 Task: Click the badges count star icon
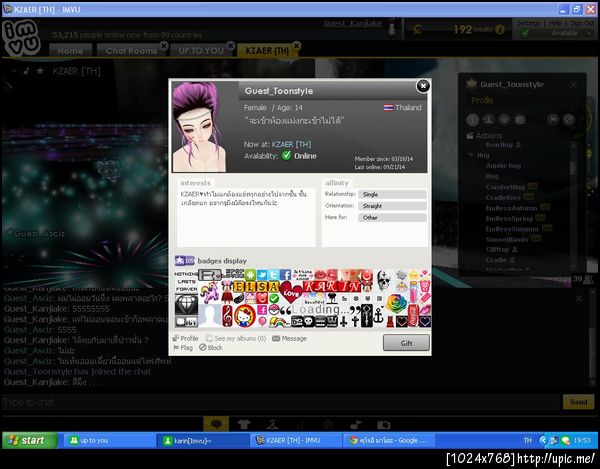pos(184,261)
